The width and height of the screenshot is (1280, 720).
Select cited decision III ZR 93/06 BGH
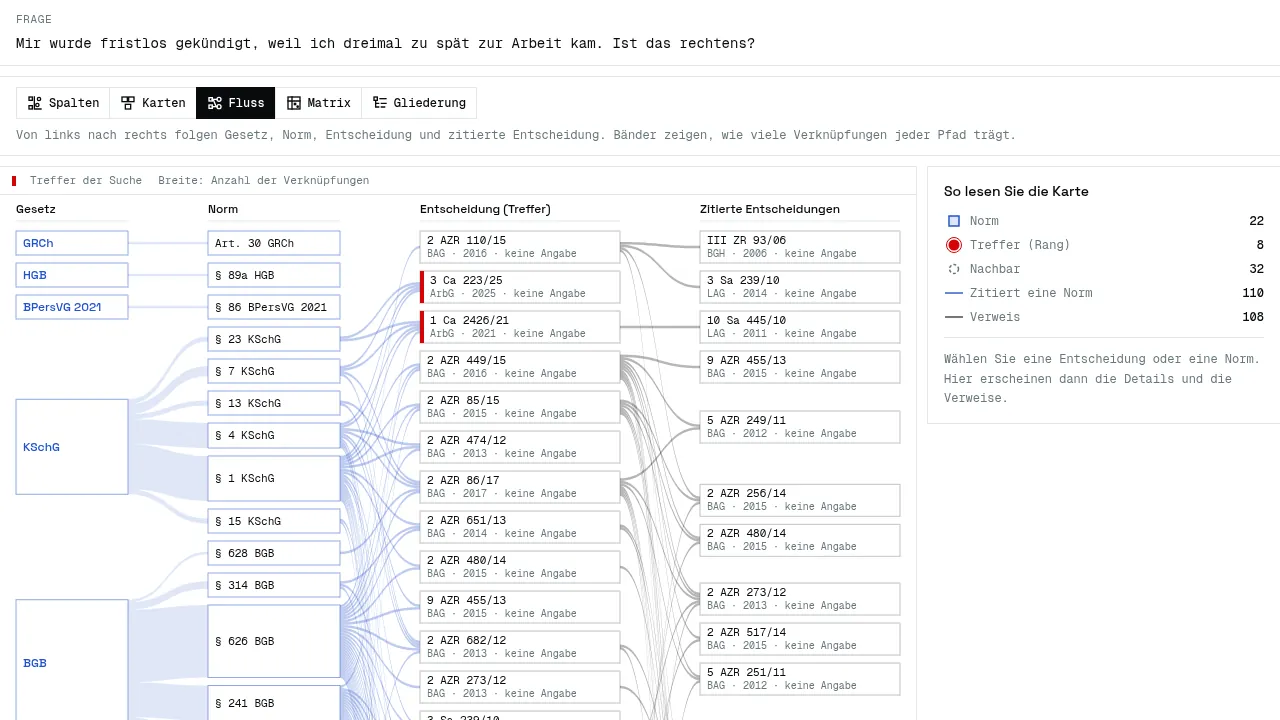pos(800,247)
